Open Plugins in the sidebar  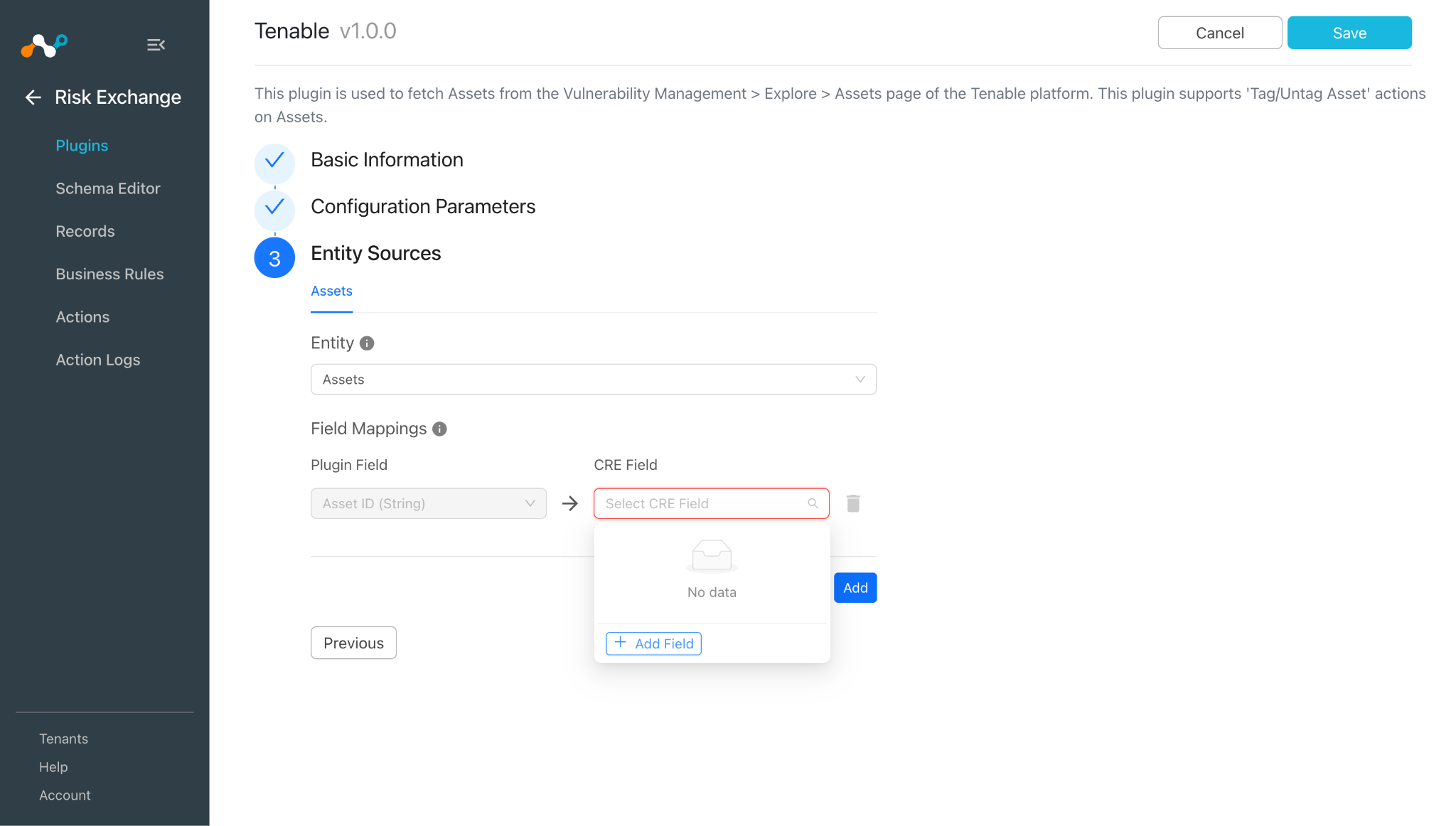(82, 146)
